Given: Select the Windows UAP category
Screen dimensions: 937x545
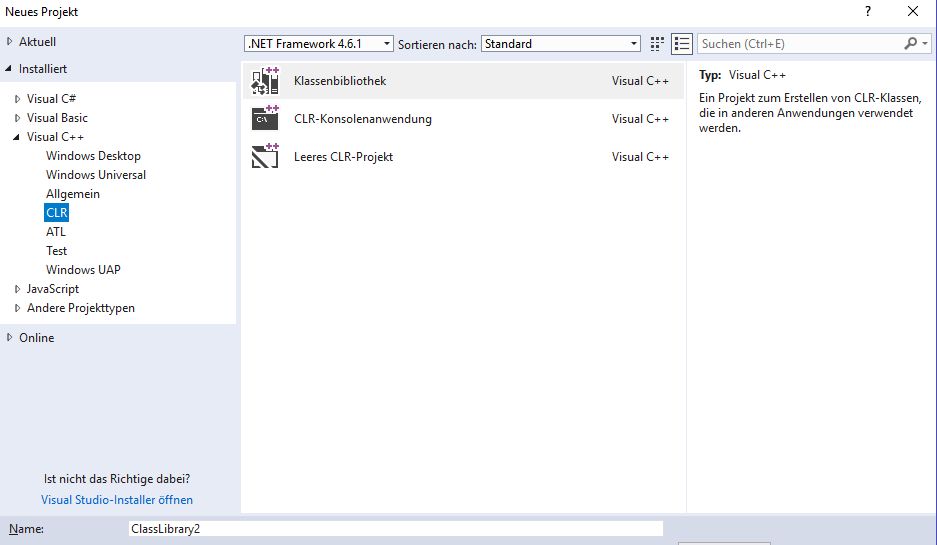Looking at the screenshot, I should pos(83,270).
